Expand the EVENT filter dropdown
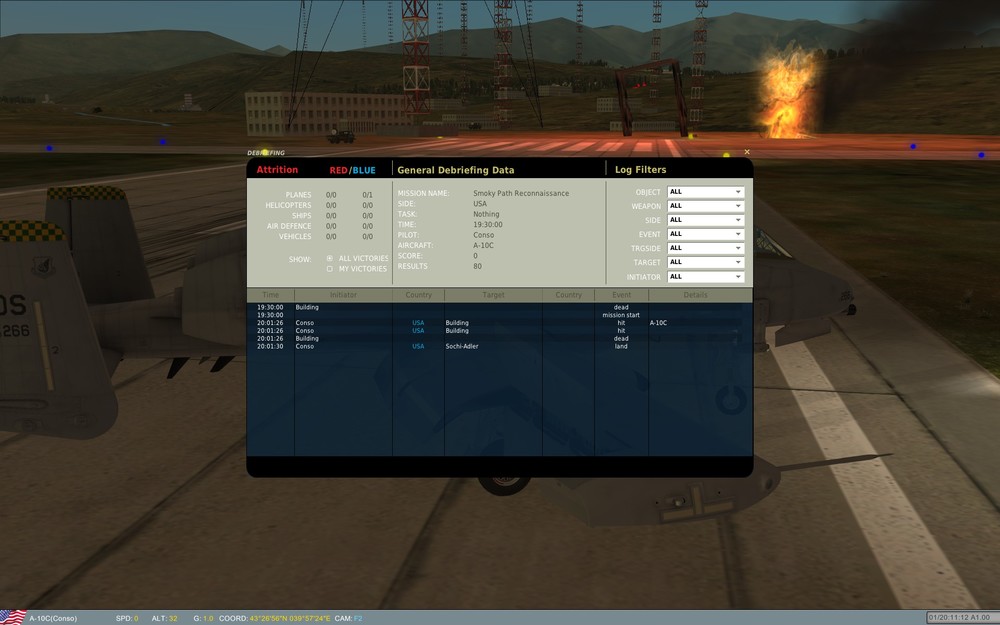Image resolution: width=1000 pixels, height=625 pixels. pos(705,233)
